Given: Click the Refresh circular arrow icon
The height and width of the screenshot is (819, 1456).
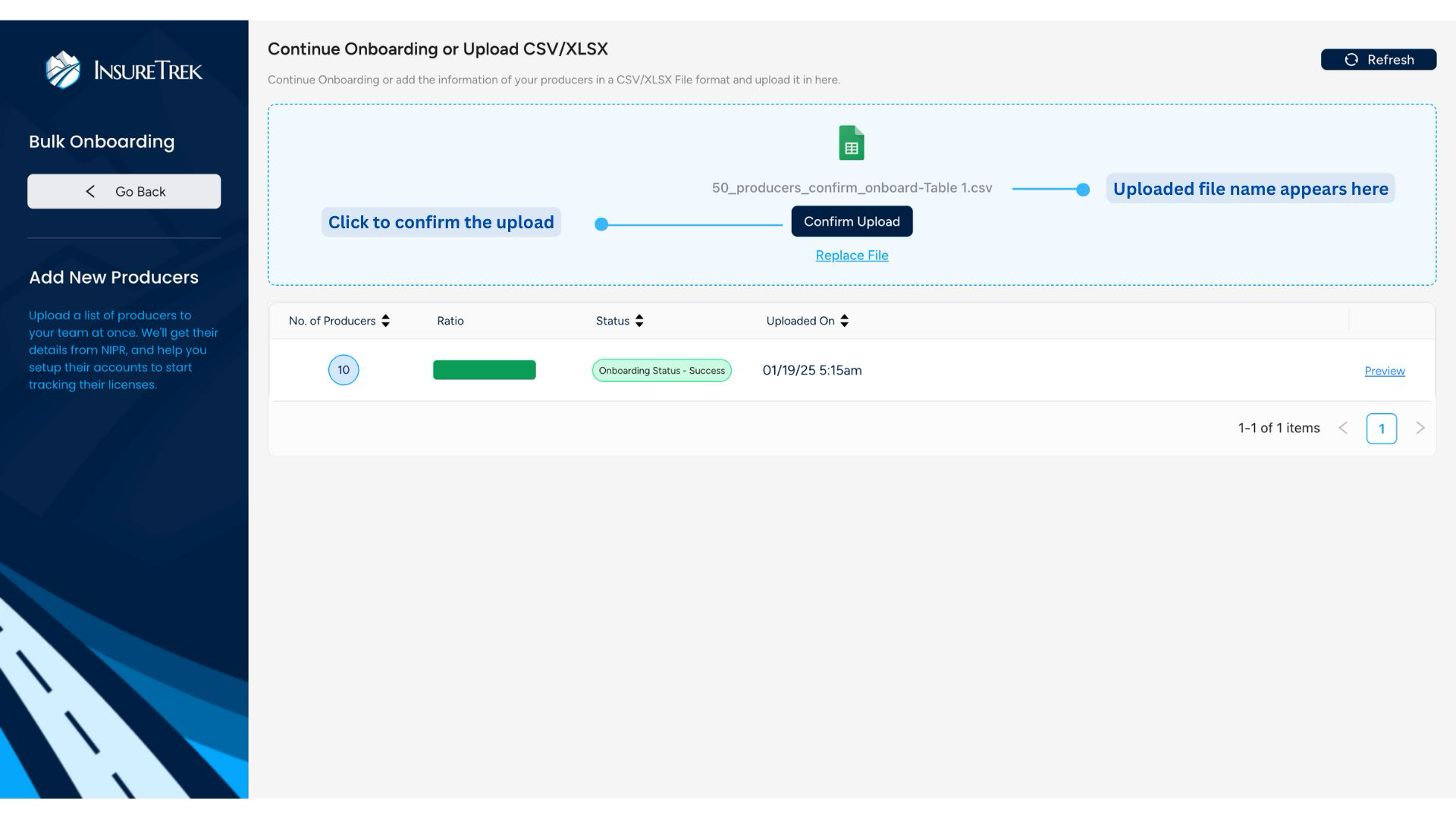Looking at the screenshot, I should coord(1351,60).
